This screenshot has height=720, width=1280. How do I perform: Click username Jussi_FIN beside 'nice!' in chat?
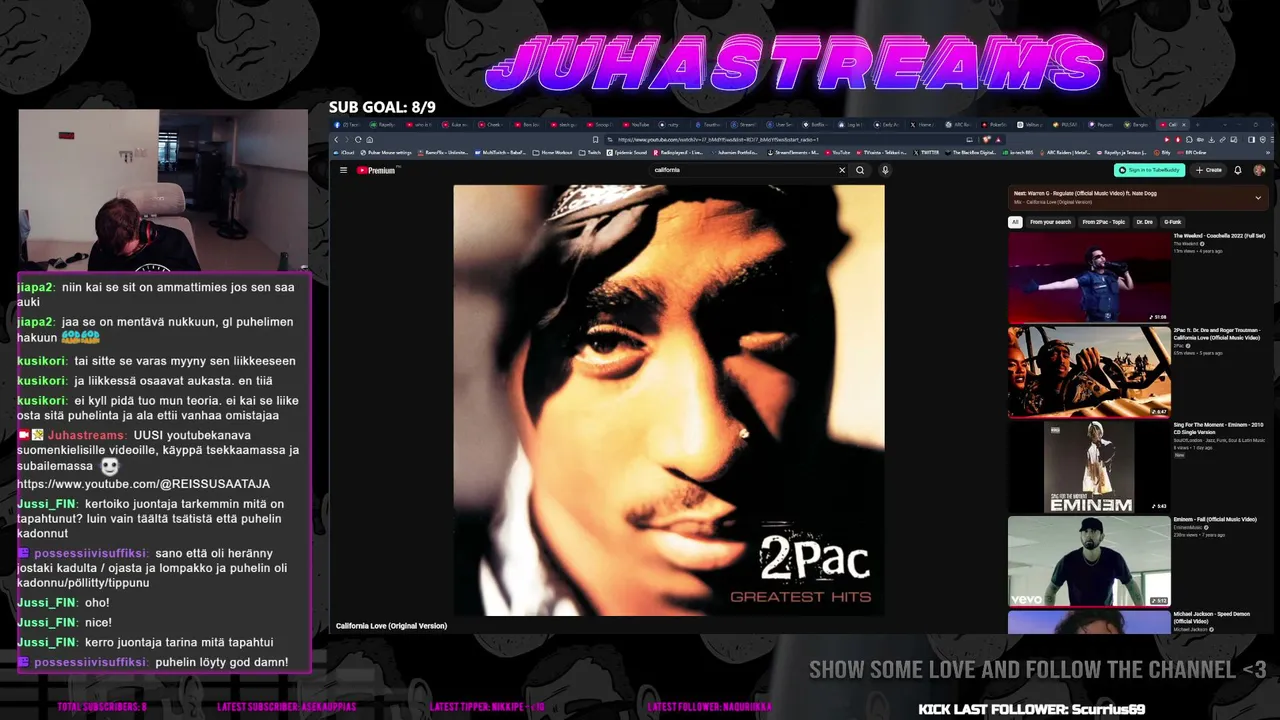47,622
